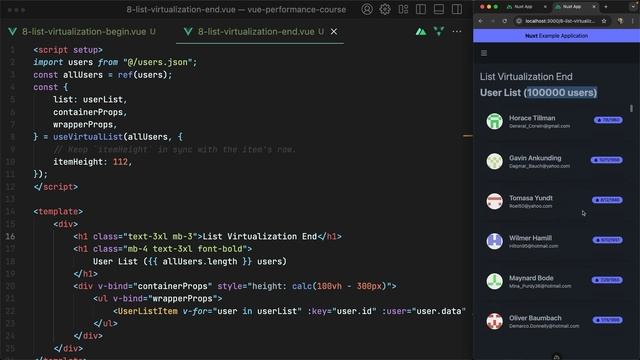Viewport: 640px width, 360px height.
Task: Click 'allUsers.length' in the template code
Action: pyautogui.click(x=200, y=262)
